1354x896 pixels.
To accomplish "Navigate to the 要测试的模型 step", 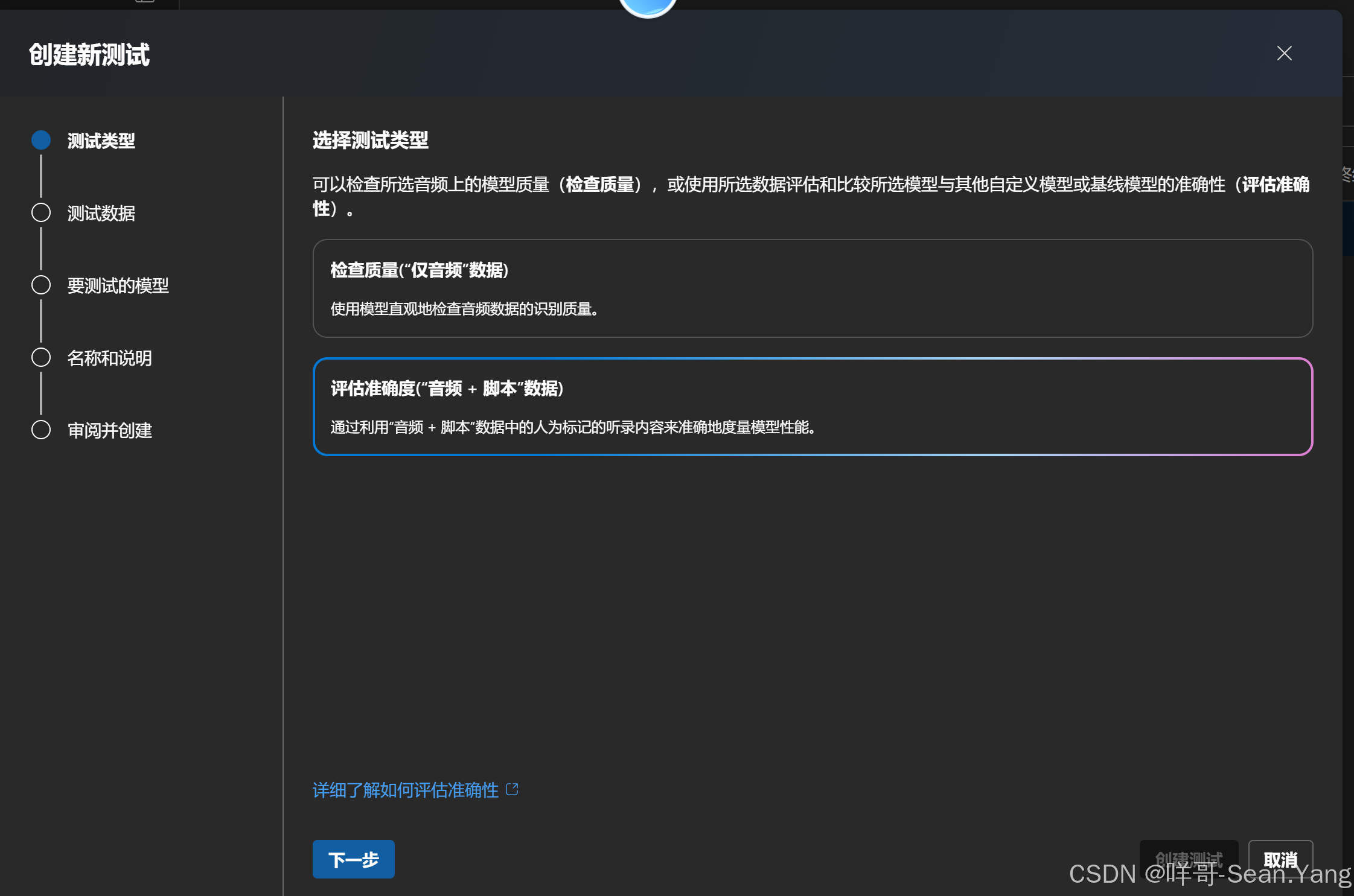I will [118, 285].
